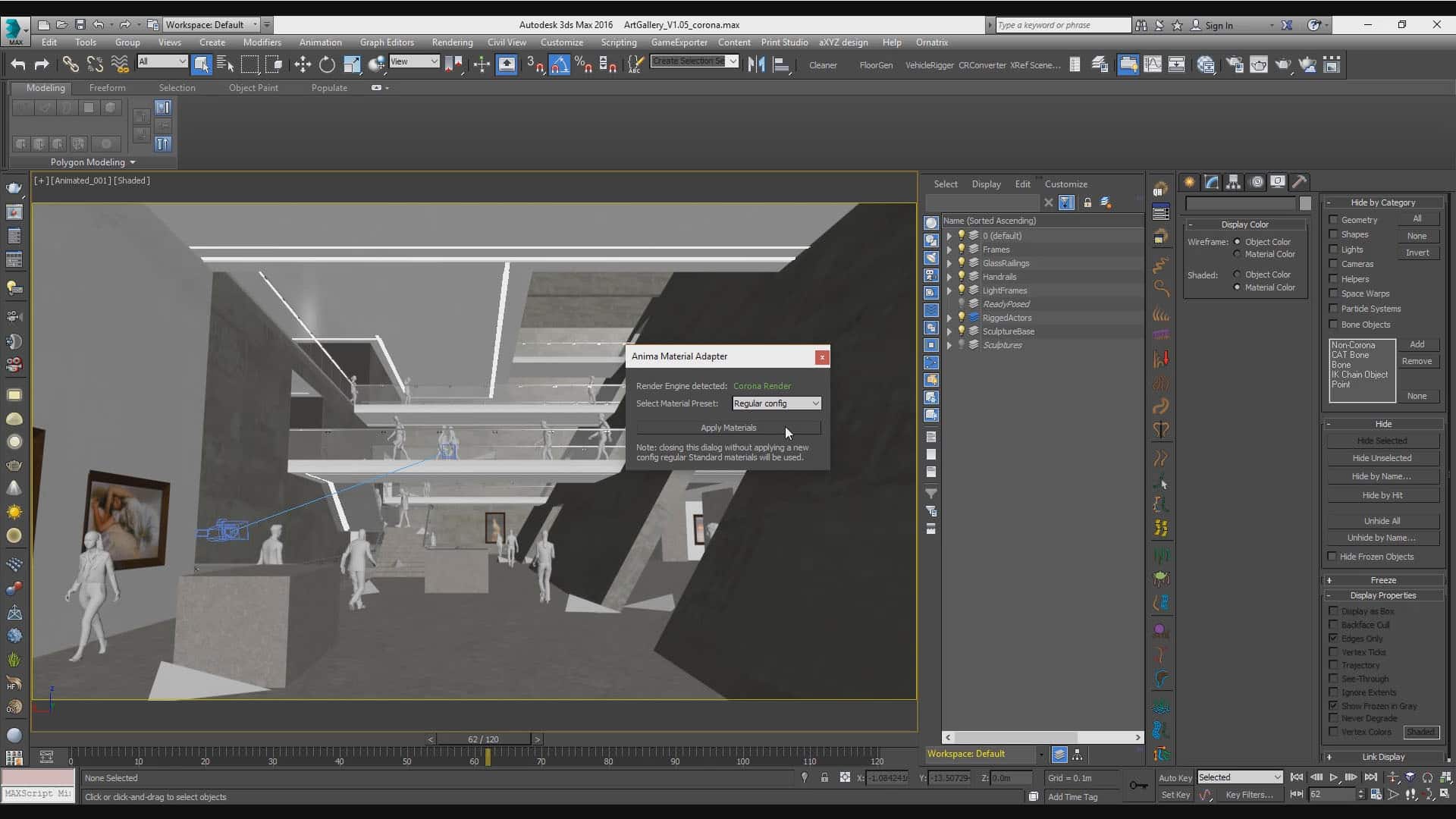Enable the Lights hide category checkbox

[1333, 249]
